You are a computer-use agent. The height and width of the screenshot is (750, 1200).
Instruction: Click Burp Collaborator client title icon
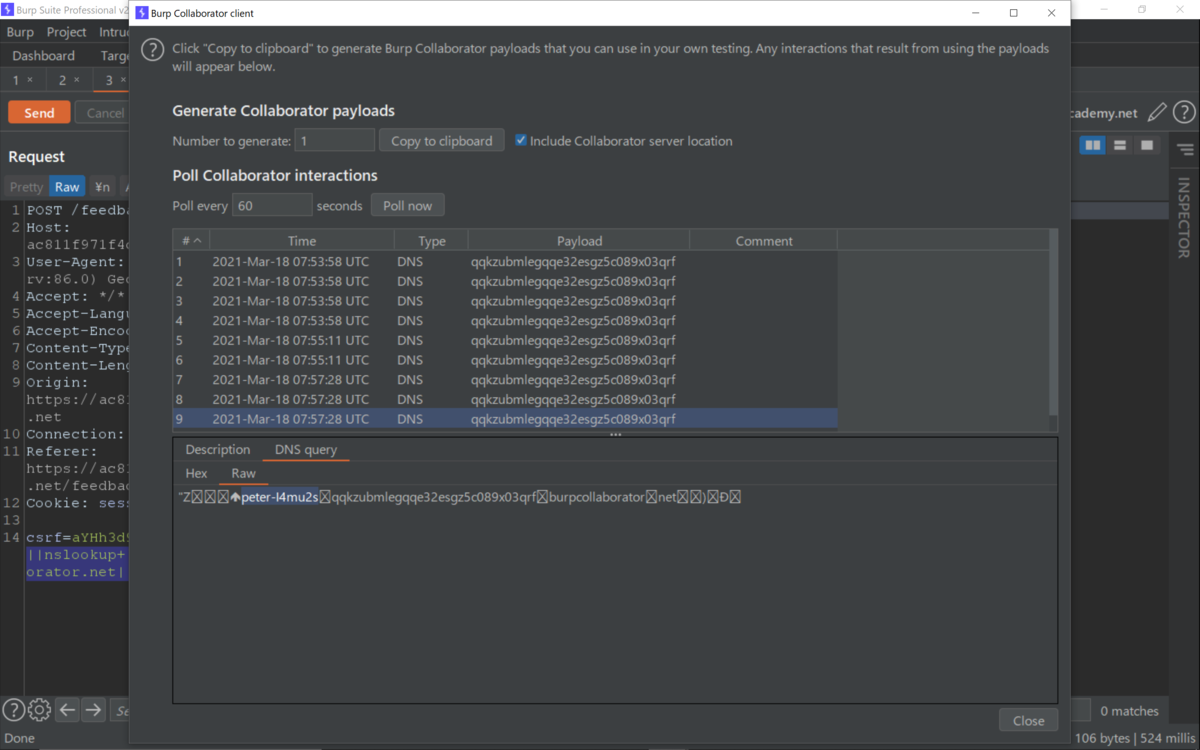click(x=141, y=13)
